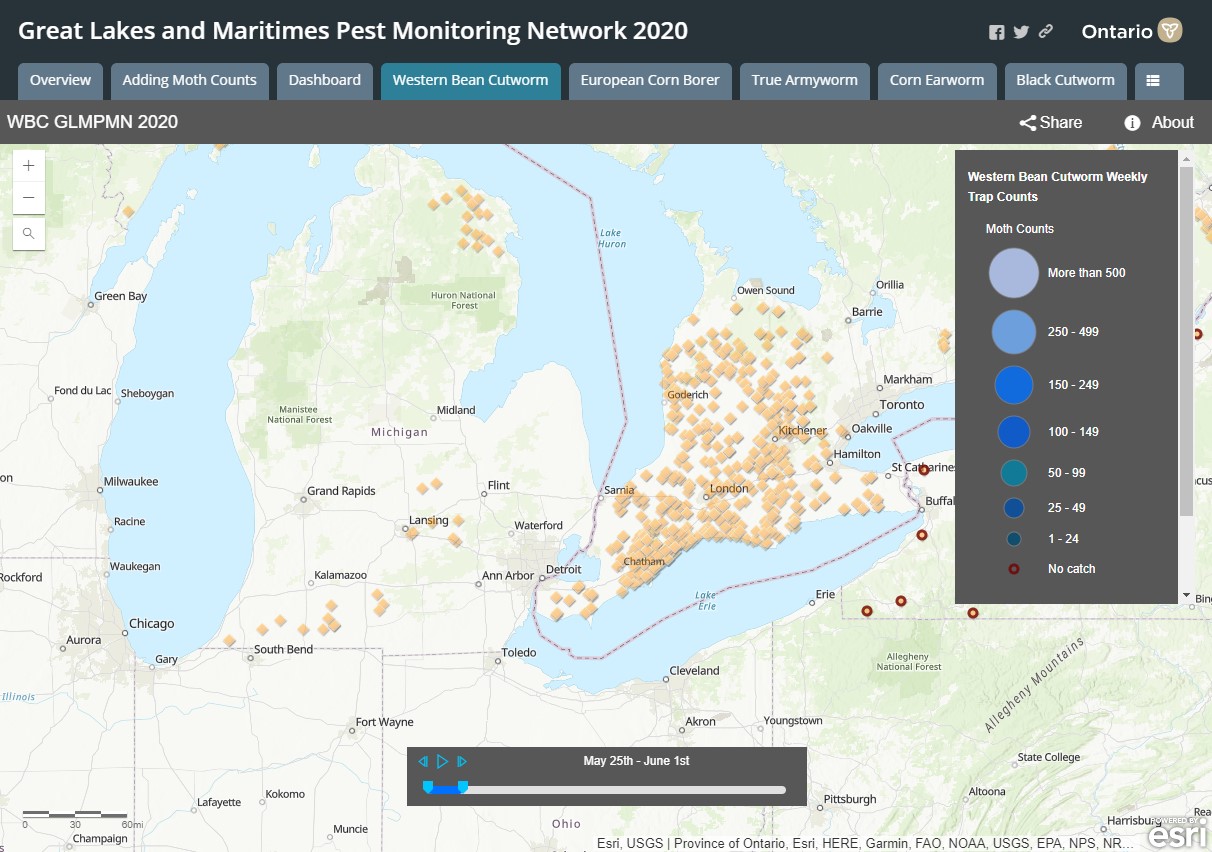The height and width of the screenshot is (852, 1212).
Task: Select the True Armyworm tab
Action: (804, 80)
